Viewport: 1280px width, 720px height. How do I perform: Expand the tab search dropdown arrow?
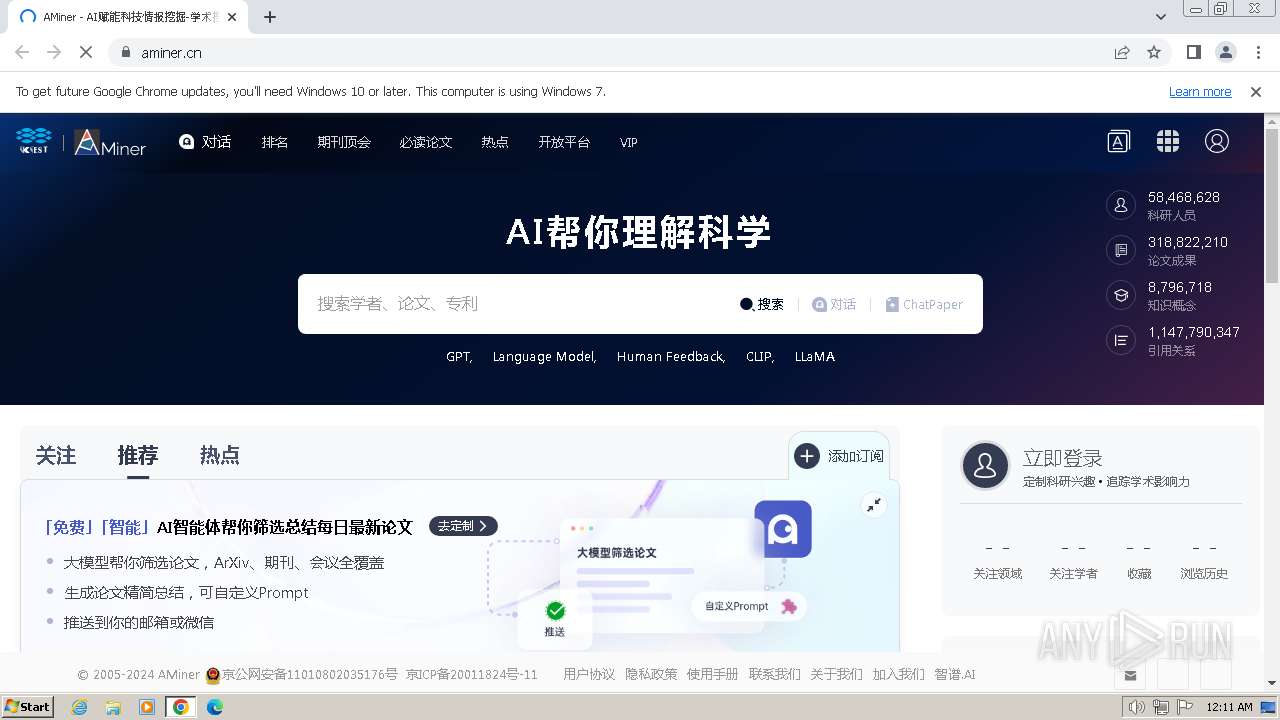coord(1161,17)
